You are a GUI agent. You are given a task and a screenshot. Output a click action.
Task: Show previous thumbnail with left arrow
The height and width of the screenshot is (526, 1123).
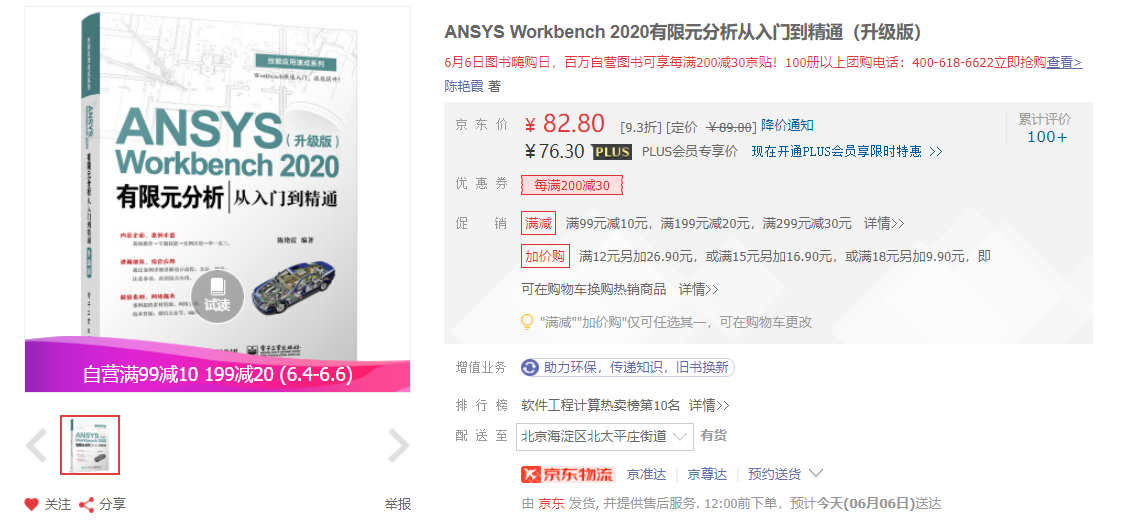pyautogui.click(x=36, y=445)
